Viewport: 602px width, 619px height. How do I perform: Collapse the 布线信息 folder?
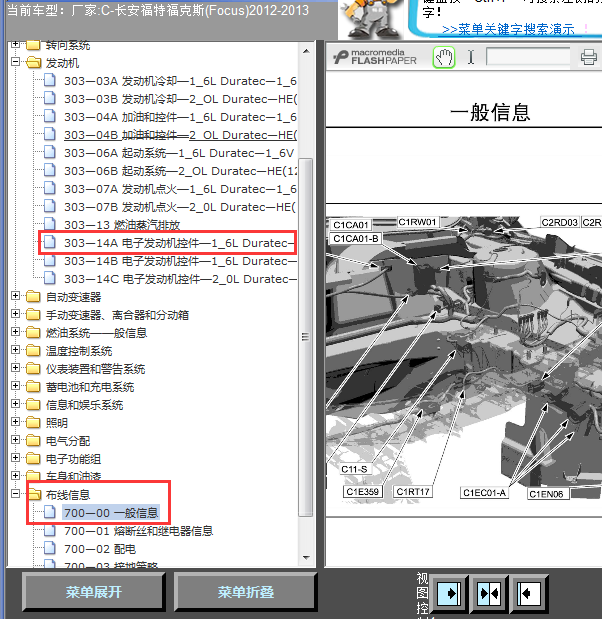(x=15, y=493)
